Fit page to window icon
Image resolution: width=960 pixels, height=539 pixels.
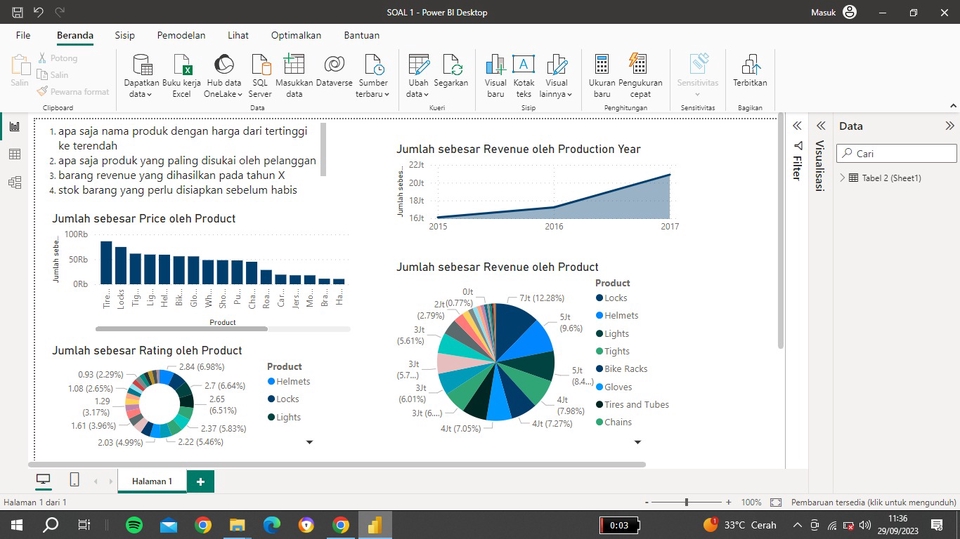coord(776,502)
